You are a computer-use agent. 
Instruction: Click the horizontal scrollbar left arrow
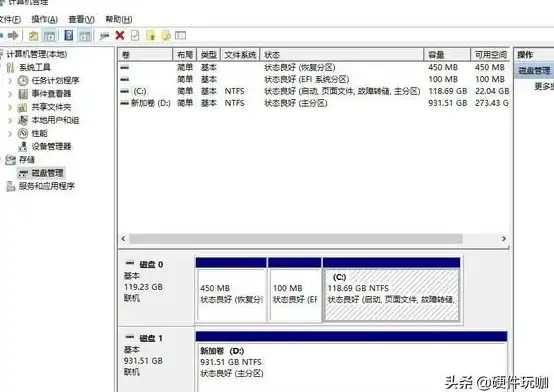click(123, 239)
